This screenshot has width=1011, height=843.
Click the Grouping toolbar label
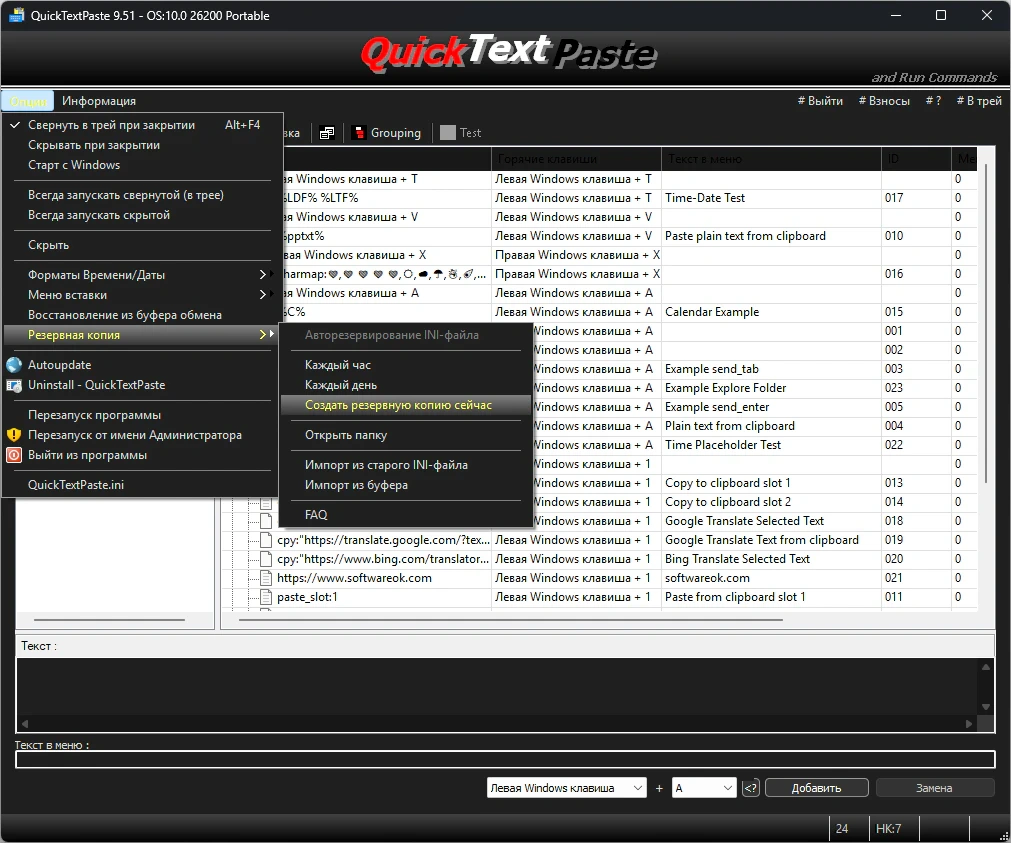tap(395, 133)
